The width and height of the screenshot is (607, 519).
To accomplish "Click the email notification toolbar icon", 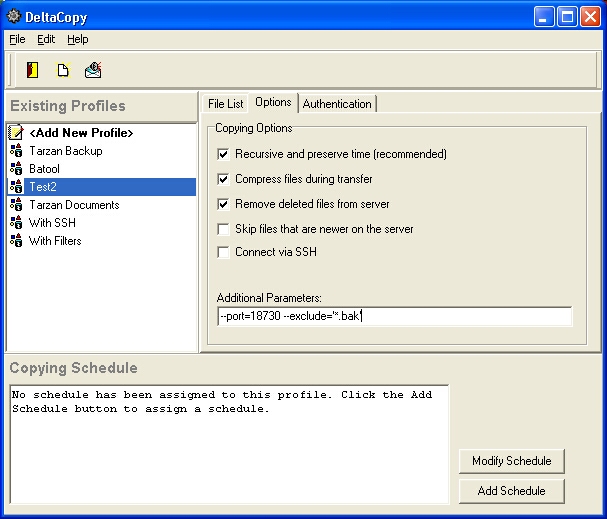I will point(93,70).
